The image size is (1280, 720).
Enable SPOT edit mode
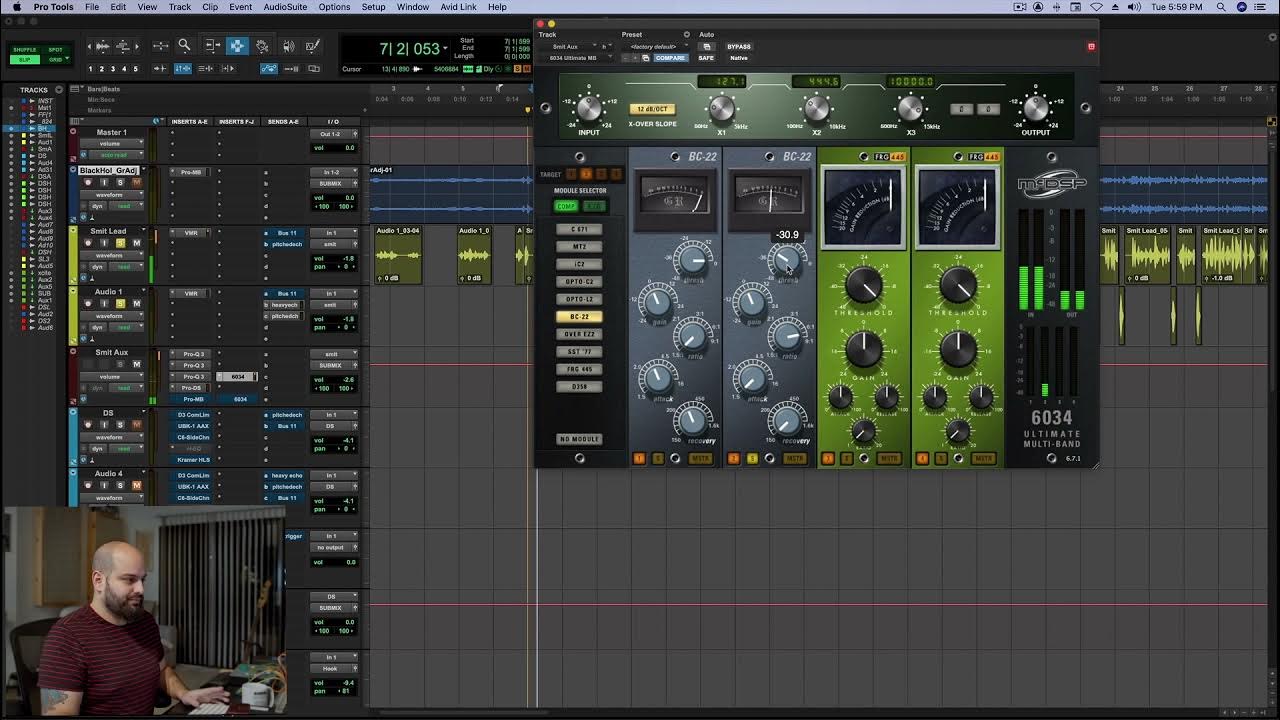click(55, 50)
